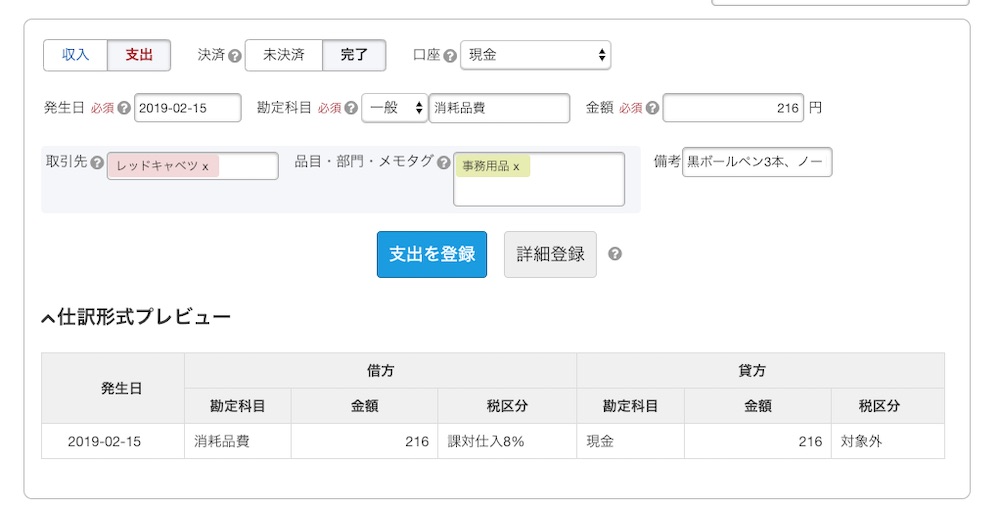The width and height of the screenshot is (1000, 509).
Task: Click the 金額 amount input field
Action: (732, 108)
